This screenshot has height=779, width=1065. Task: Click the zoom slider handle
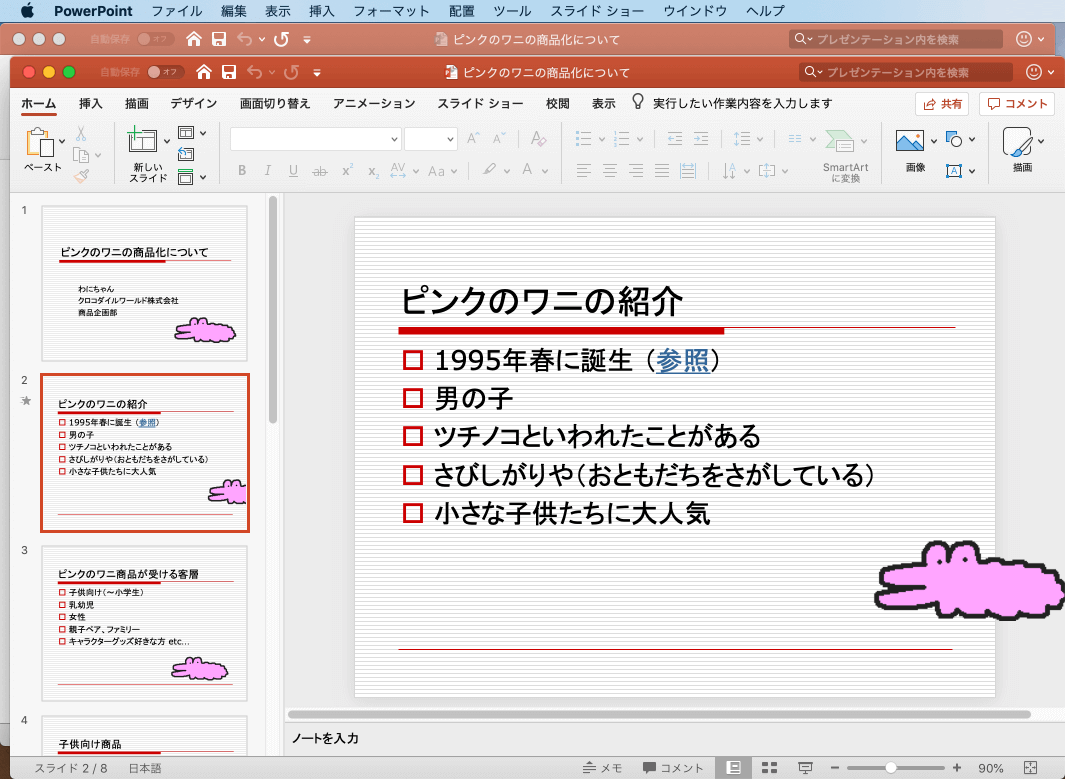coord(890,768)
